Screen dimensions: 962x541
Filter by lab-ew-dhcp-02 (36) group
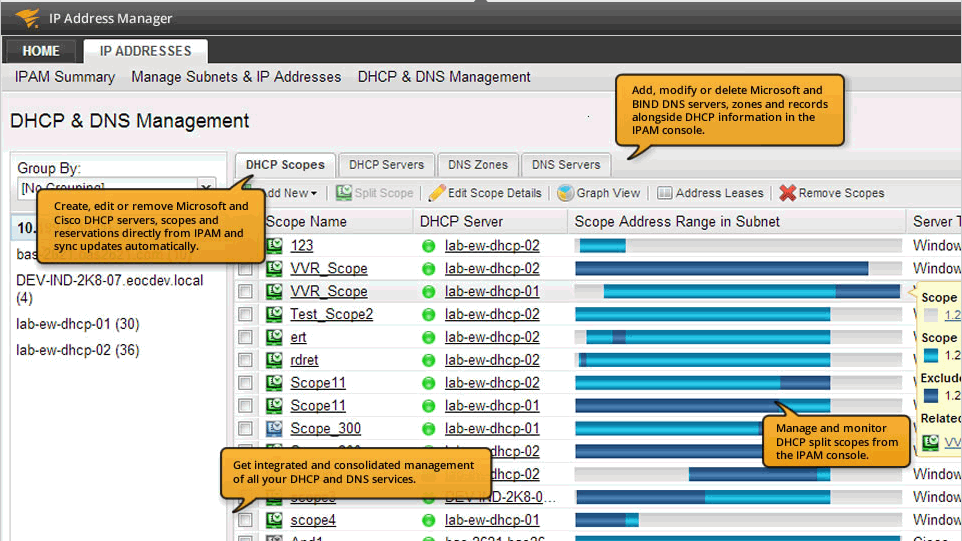tap(78, 350)
